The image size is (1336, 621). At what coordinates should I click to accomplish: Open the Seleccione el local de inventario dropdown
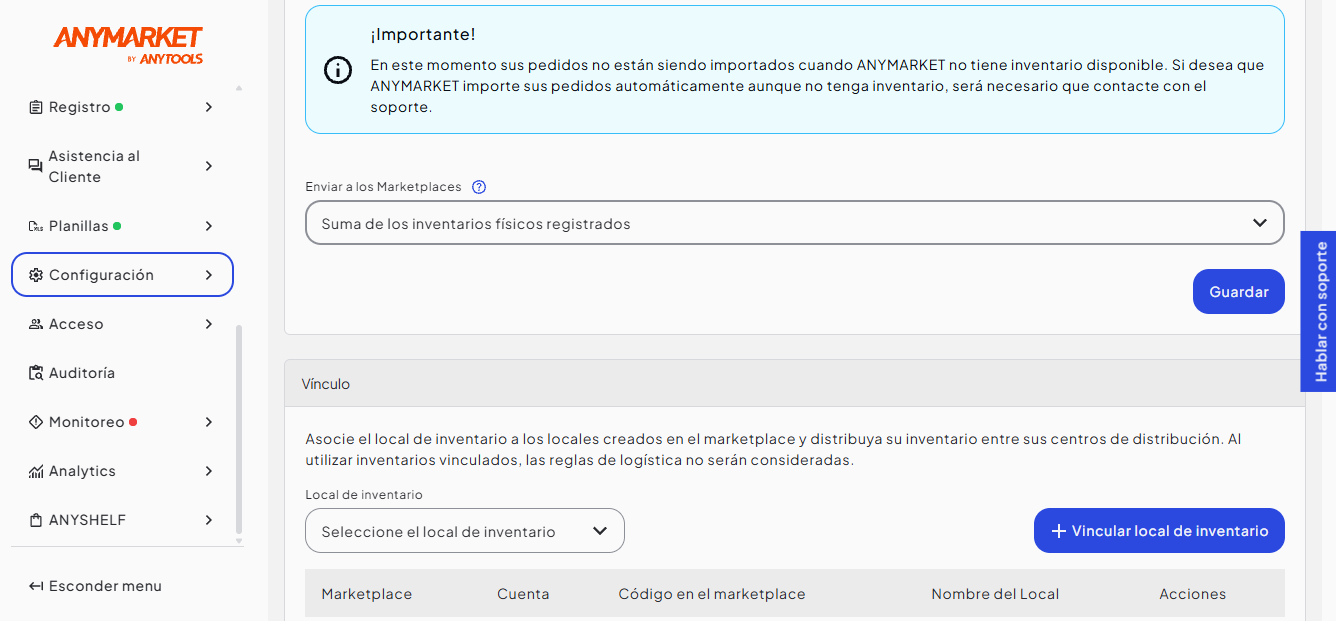click(x=465, y=531)
